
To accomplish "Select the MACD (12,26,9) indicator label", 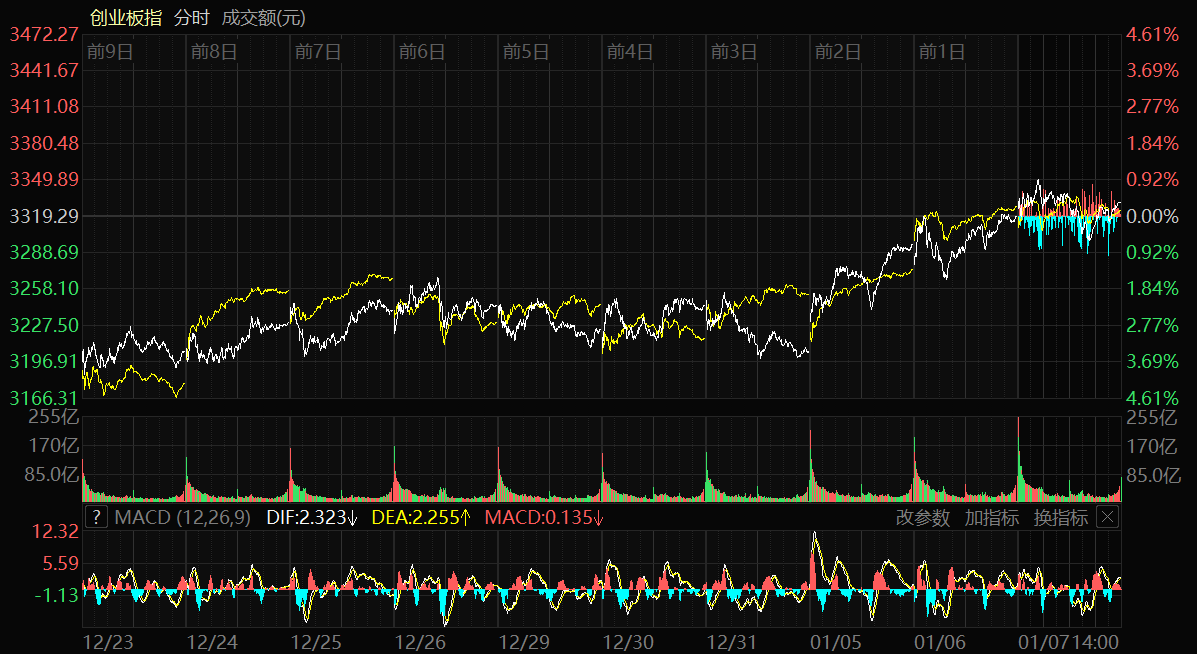I will click(x=185, y=517).
